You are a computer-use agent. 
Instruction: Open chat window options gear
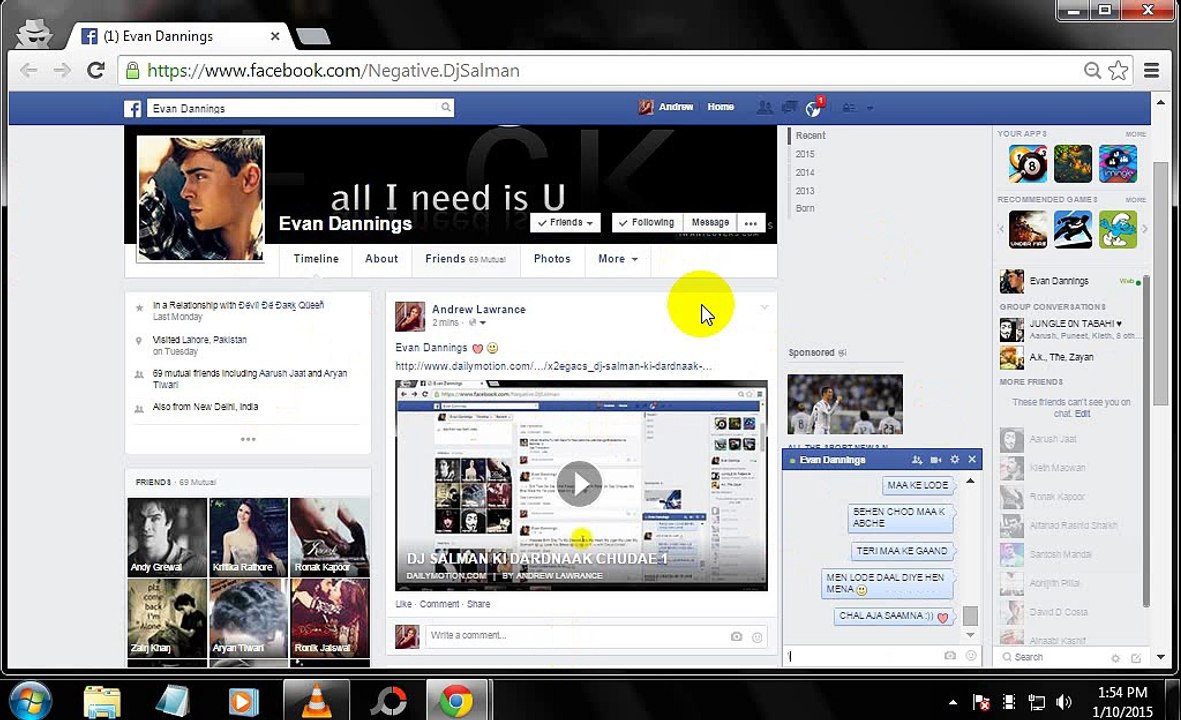(954, 459)
